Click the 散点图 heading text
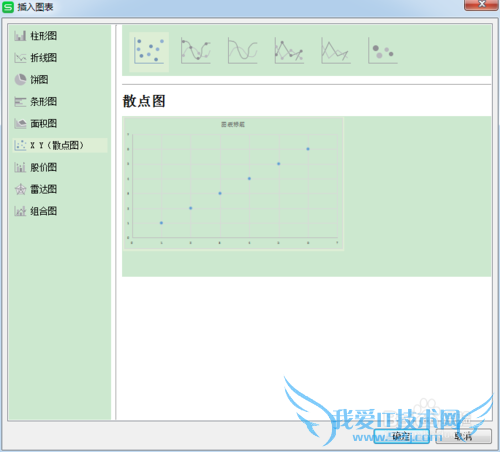This screenshot has height=452, width=500. click(144, 101)
